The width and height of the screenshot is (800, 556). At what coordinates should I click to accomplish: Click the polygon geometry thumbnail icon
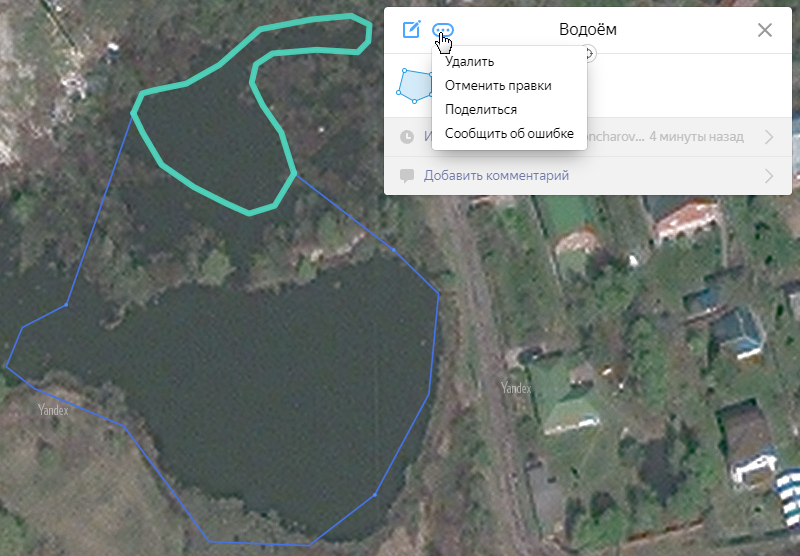pos(414,86)
